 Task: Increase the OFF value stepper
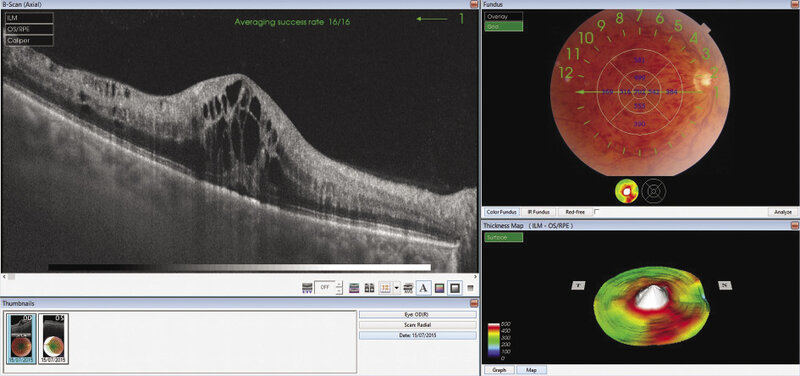pyautogui.click(x=340, y=285)
